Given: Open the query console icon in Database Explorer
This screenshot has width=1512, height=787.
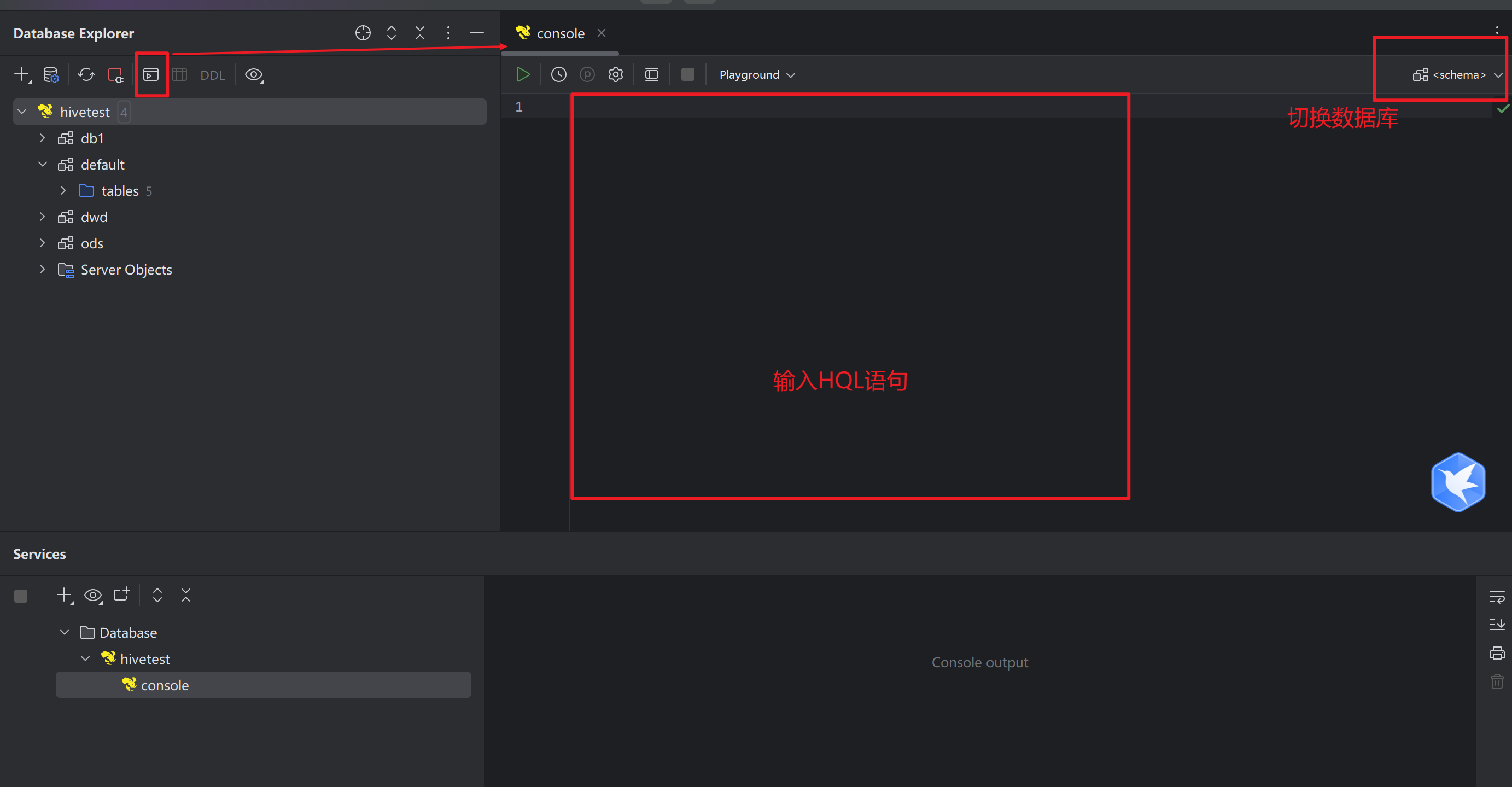Looking at the screenshot, I should pyautogui.click(x=151, y=74).
